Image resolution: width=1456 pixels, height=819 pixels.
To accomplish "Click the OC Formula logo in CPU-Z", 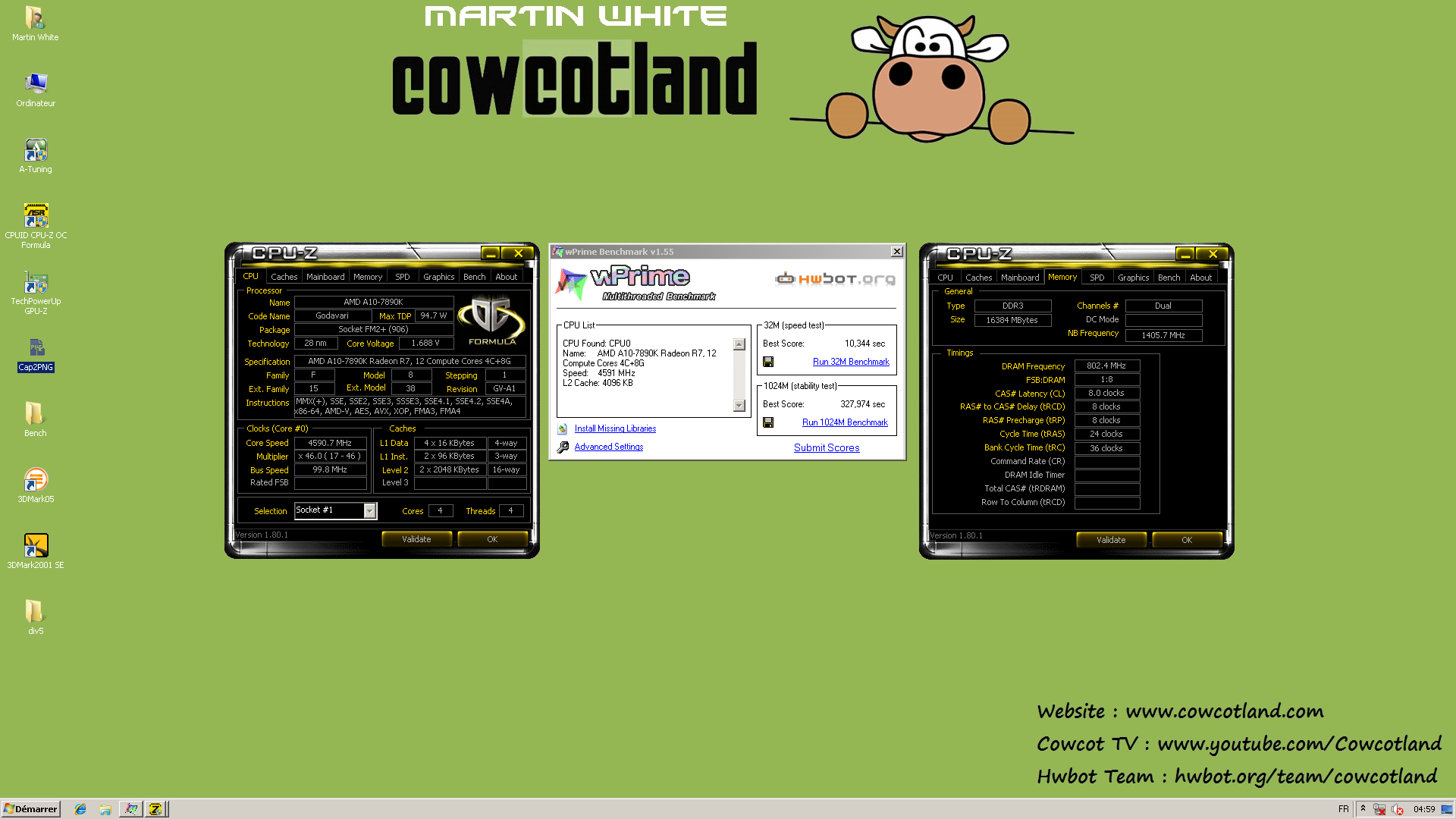I will click(x=491, y=320).
